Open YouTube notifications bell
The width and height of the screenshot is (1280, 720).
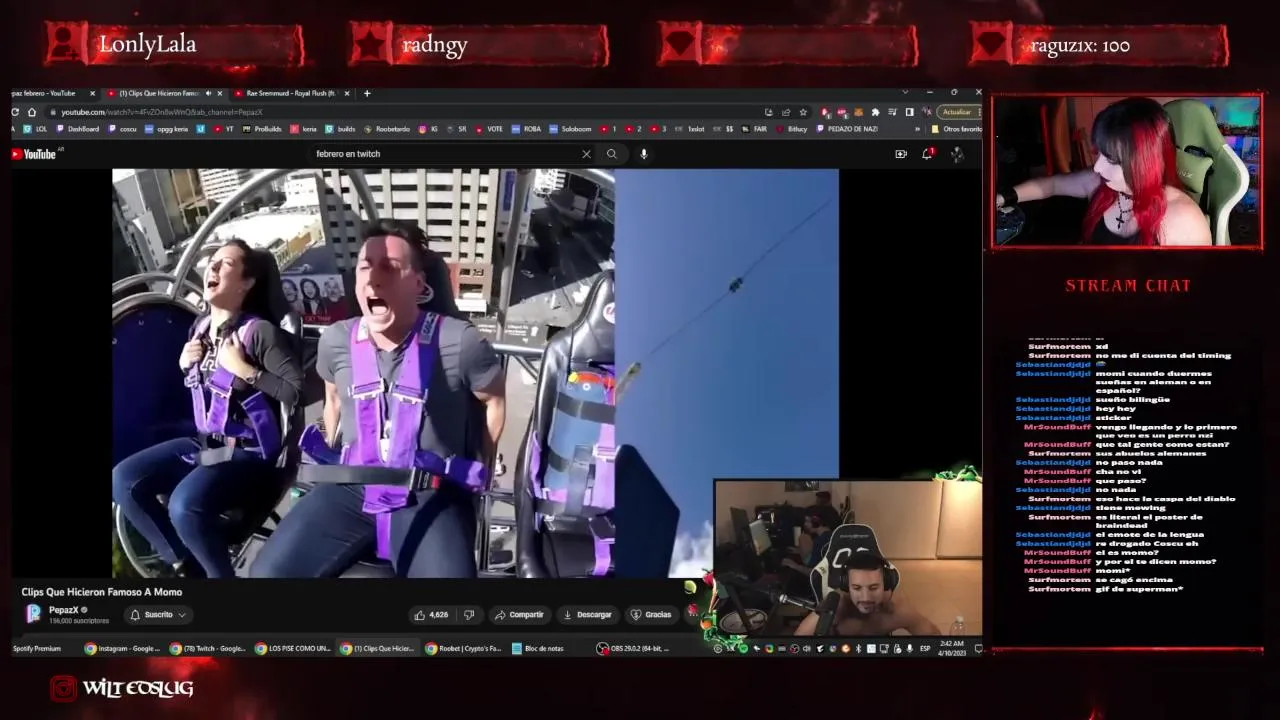click(928, 154)
